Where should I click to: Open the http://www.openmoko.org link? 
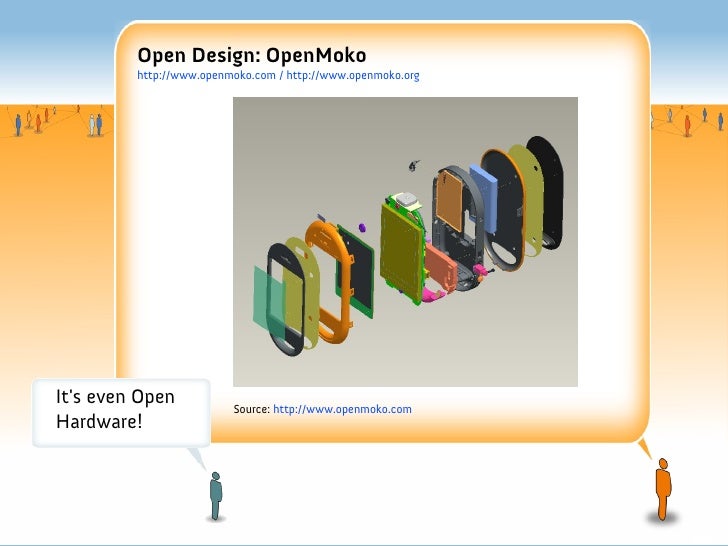click(353, 75)
